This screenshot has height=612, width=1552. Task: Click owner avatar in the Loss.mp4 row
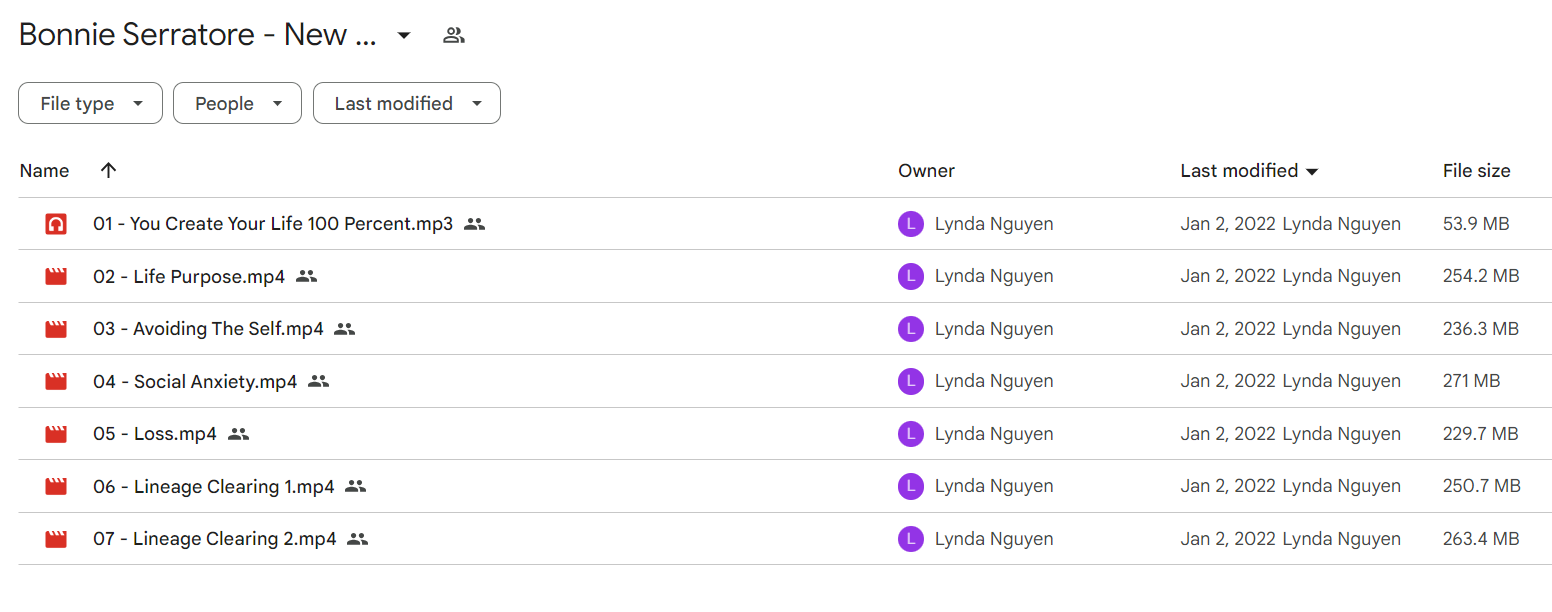coord(910,434)
